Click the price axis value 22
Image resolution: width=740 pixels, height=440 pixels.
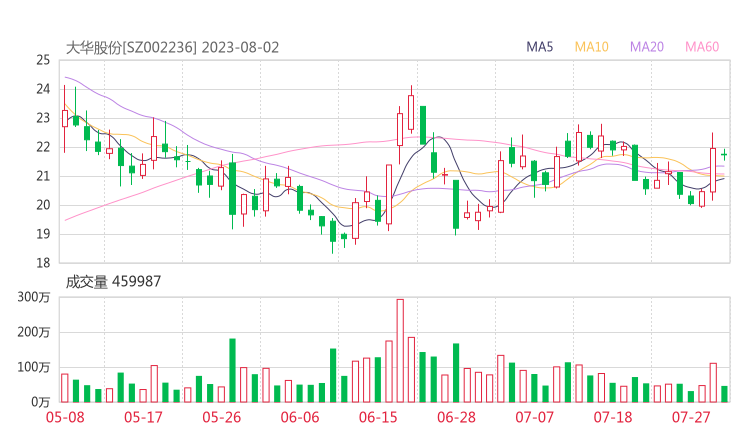[x=43, y=147]
